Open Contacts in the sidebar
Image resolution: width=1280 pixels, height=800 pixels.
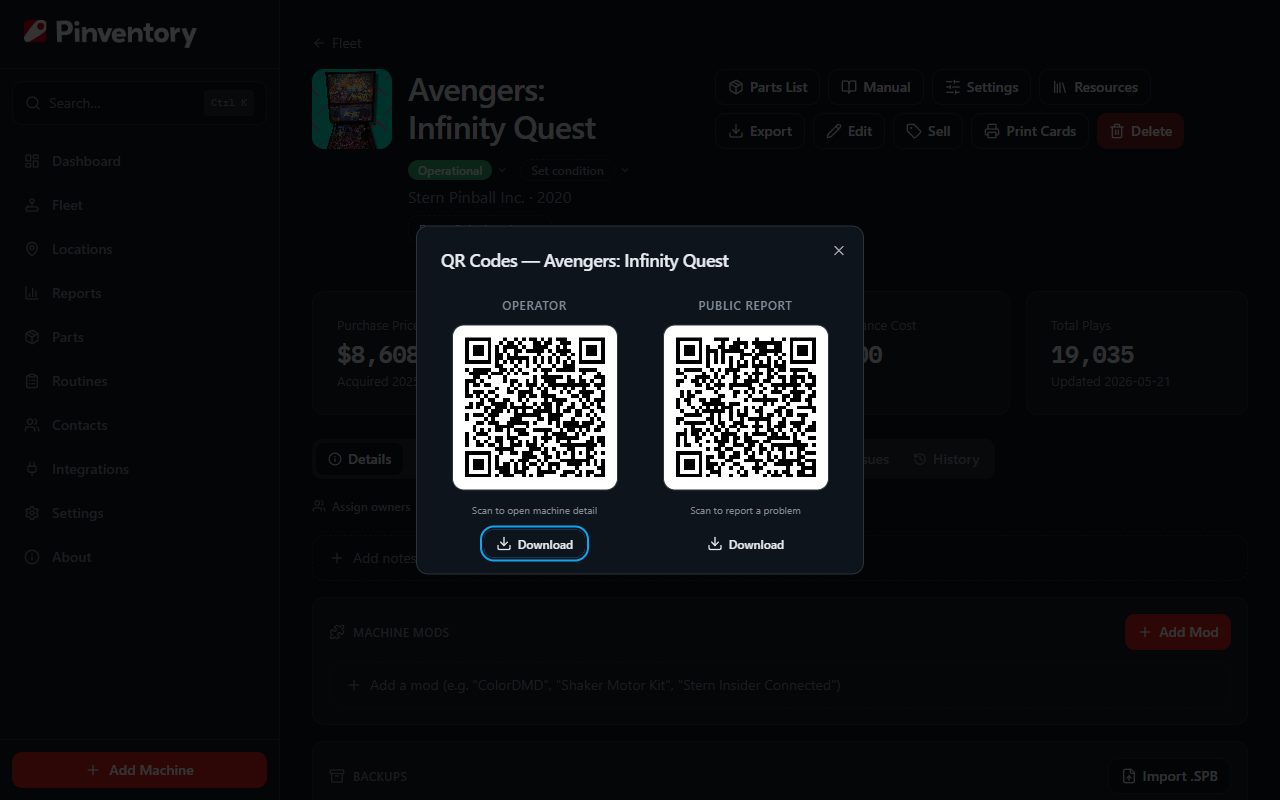pyautogui.click(x=139, y=425)
